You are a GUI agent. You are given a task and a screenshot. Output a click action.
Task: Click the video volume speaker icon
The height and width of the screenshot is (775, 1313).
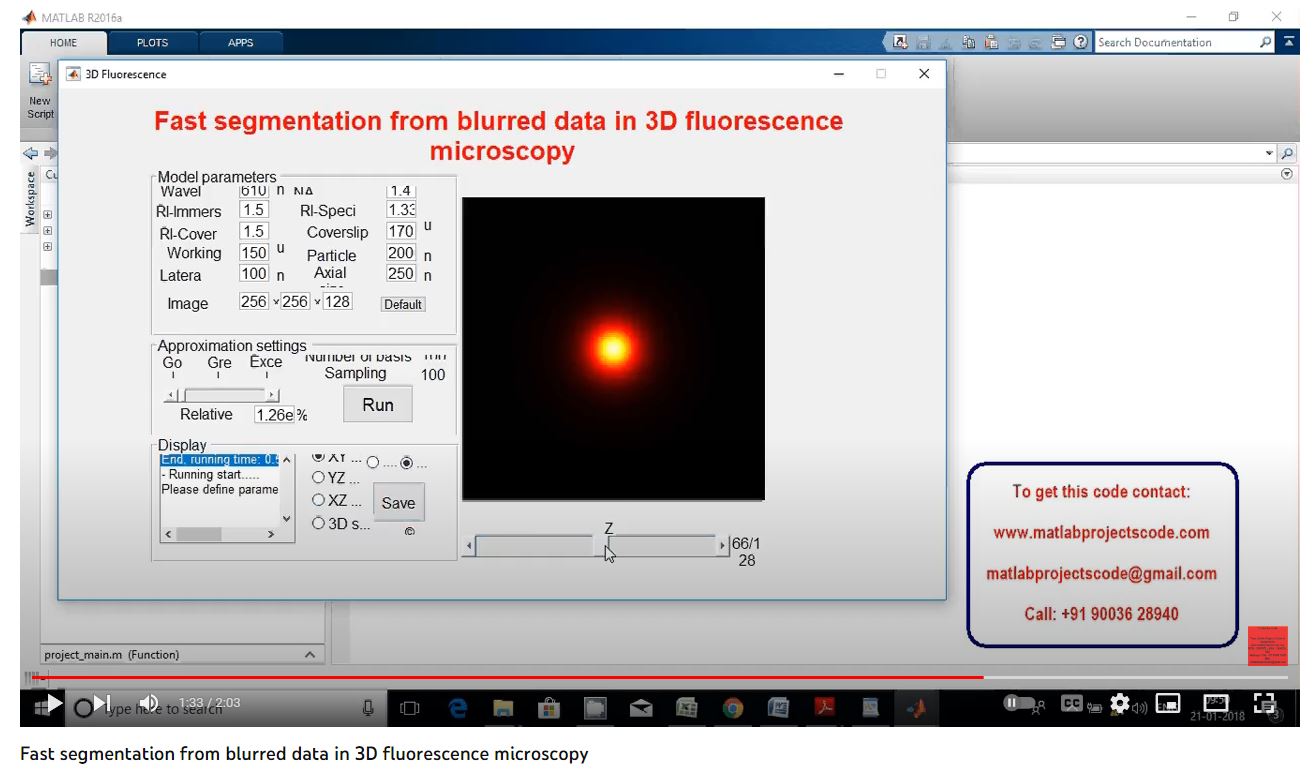[x=148, y=704]
